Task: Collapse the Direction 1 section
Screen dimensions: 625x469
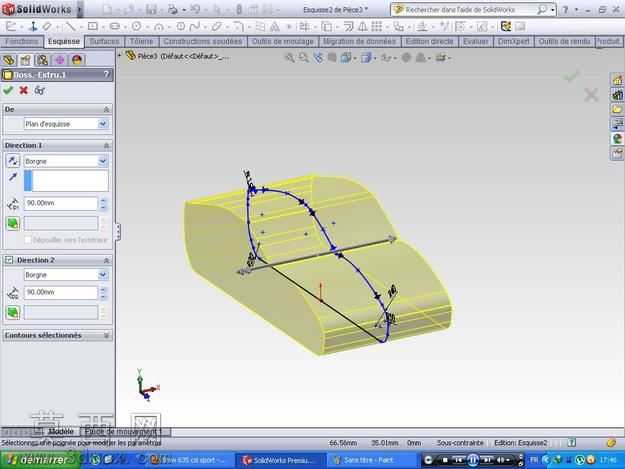Action: click(x=106, y=145)
